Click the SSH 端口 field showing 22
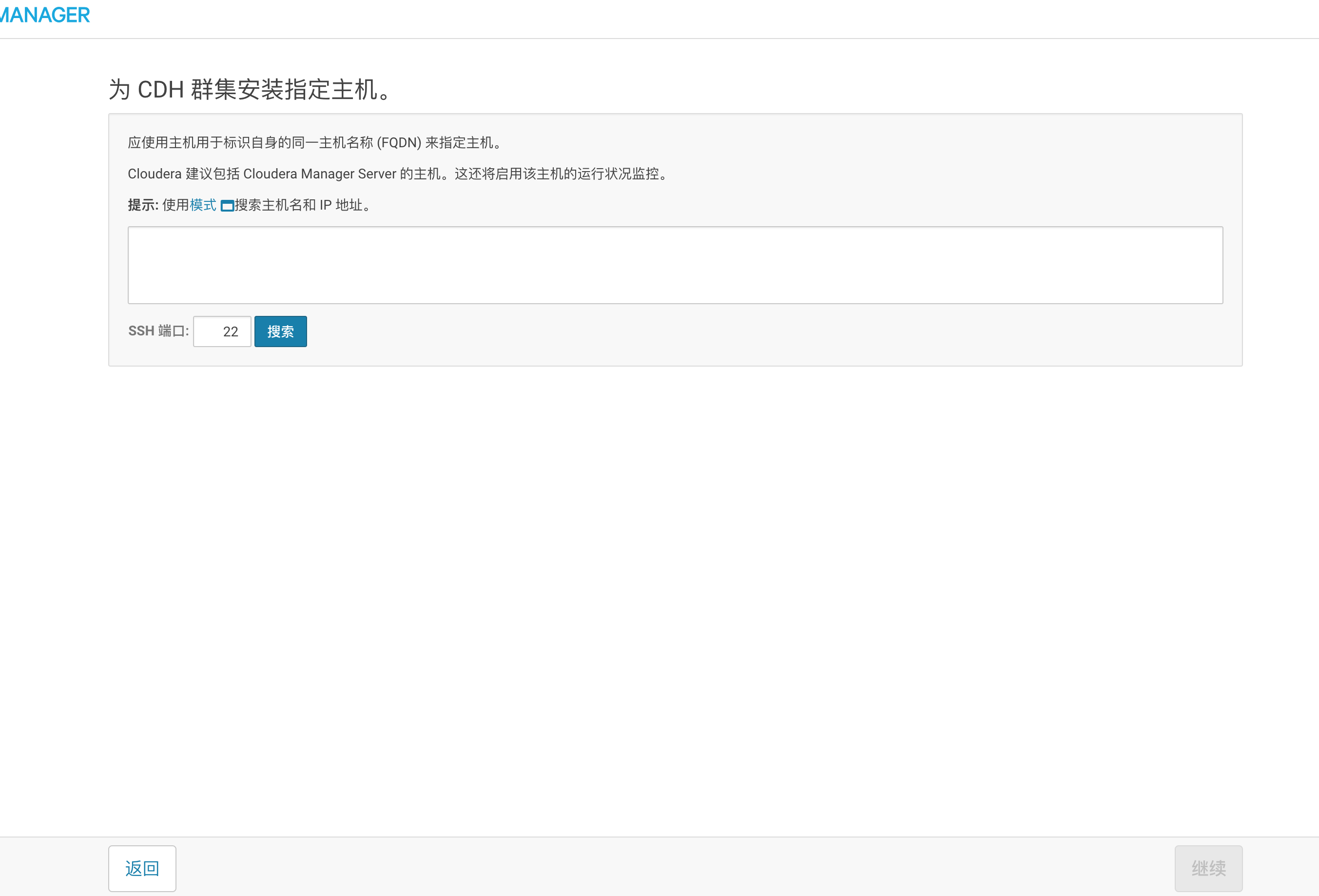Screen dimensions: 1319x896 point(222,331)
